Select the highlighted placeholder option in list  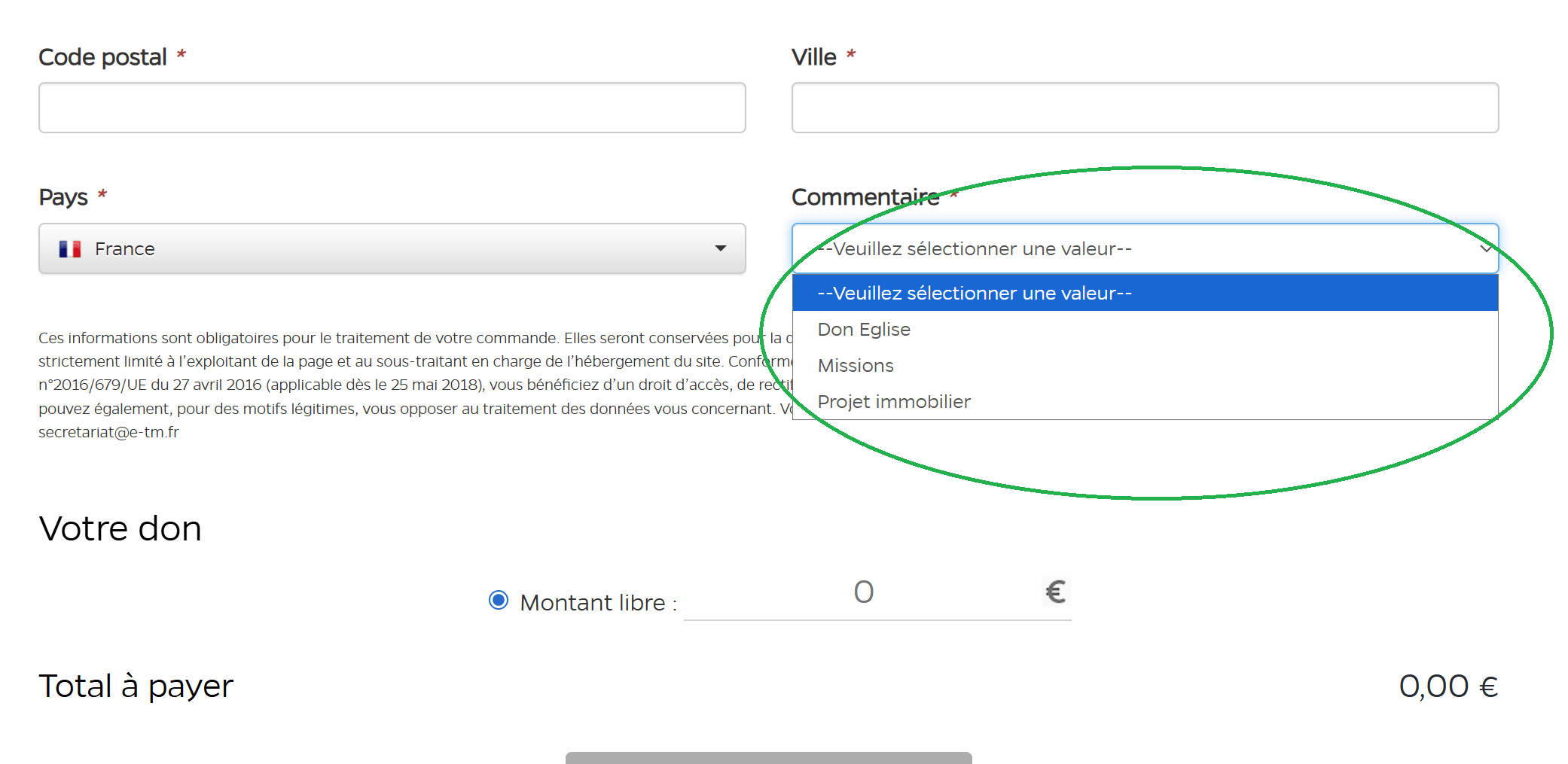(975, 293)
